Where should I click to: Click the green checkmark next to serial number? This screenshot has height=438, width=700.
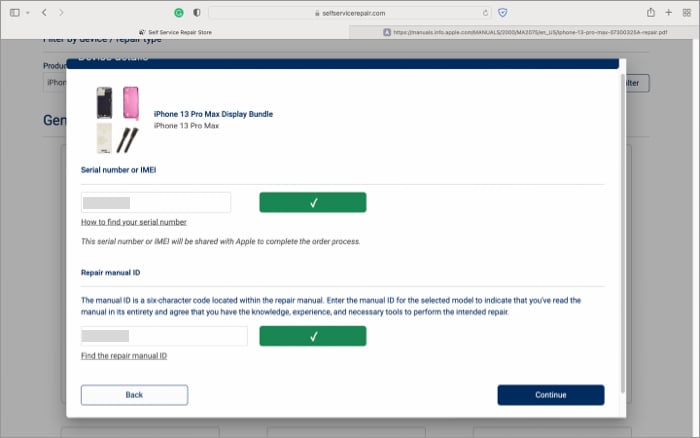tap(312, 202)
